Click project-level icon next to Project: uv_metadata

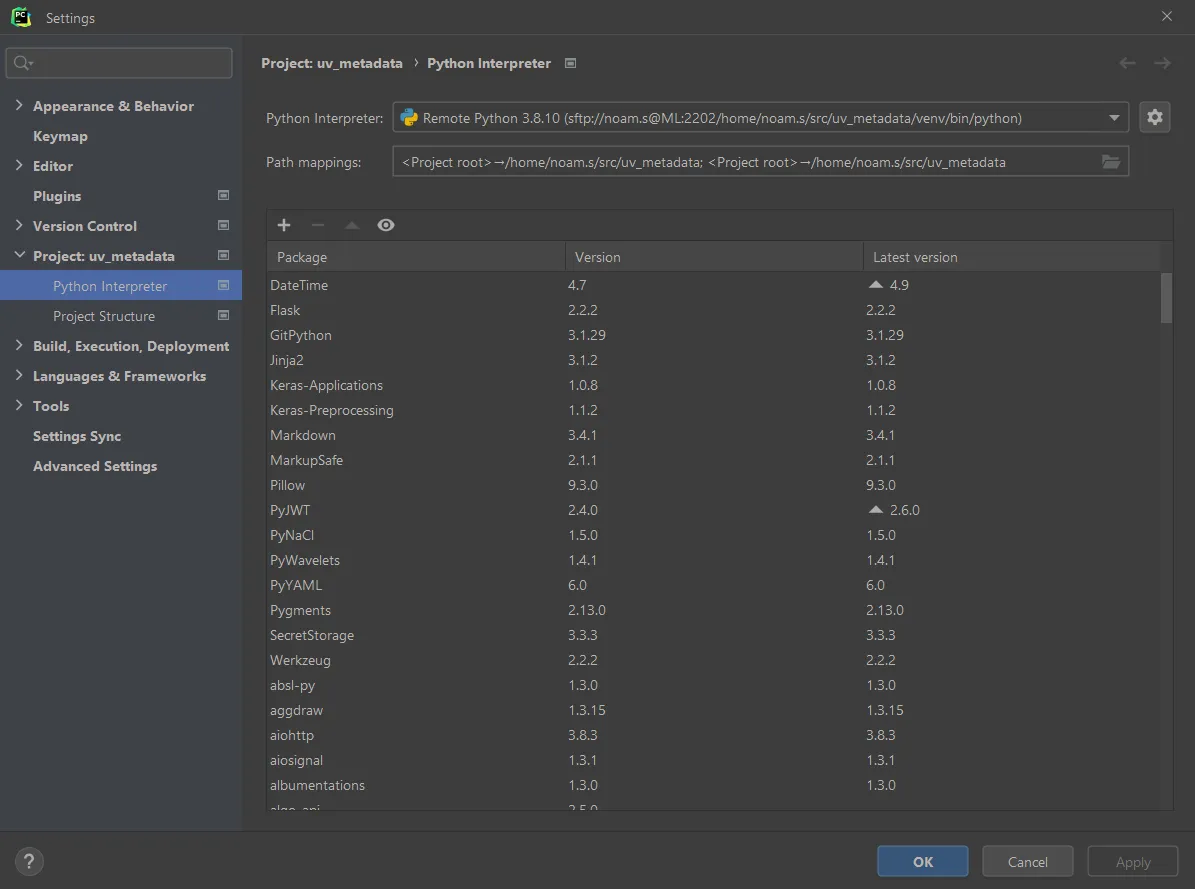[x=223, y=255]
